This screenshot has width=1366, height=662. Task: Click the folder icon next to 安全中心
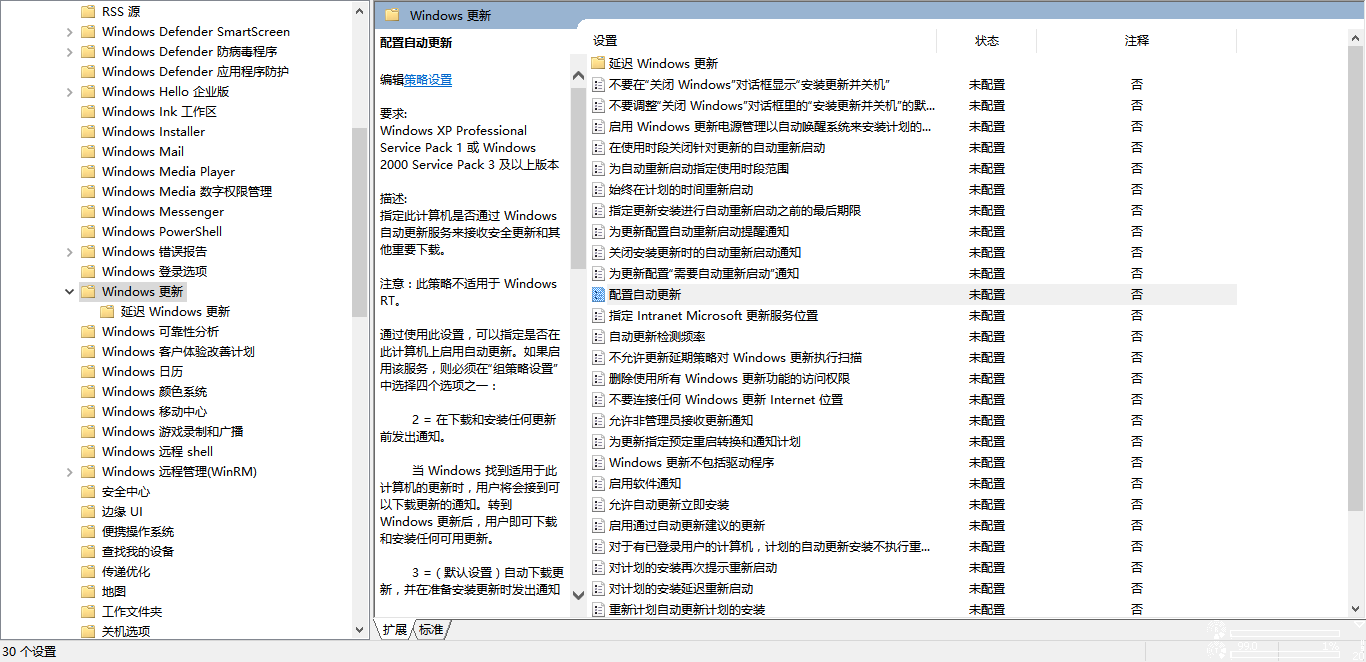point(88,492)
